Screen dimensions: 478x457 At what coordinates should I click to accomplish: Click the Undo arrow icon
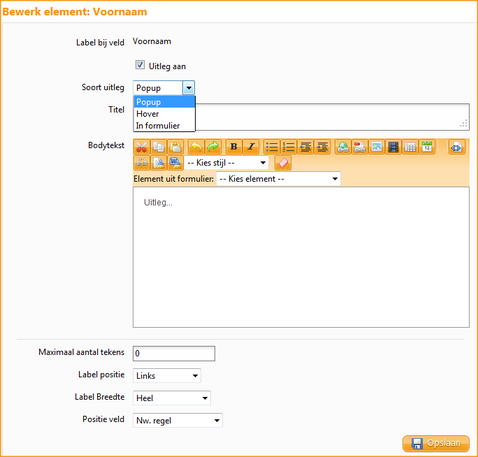pyautogui.click(x=196, y=147)
